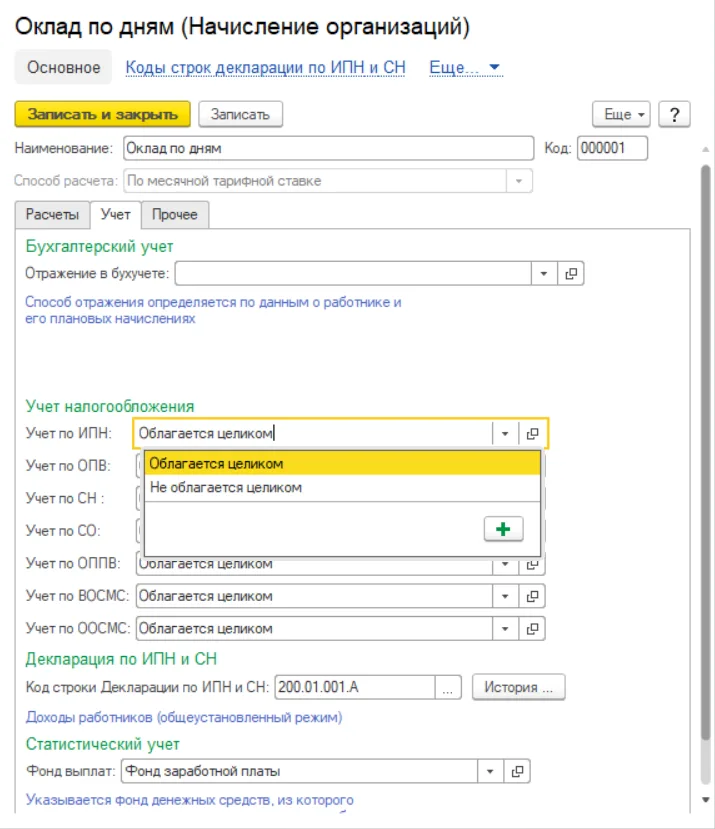Screen dimensions: 715x829
Task: Choose Не облагается целиком from the list
Action: click(342, 487)
